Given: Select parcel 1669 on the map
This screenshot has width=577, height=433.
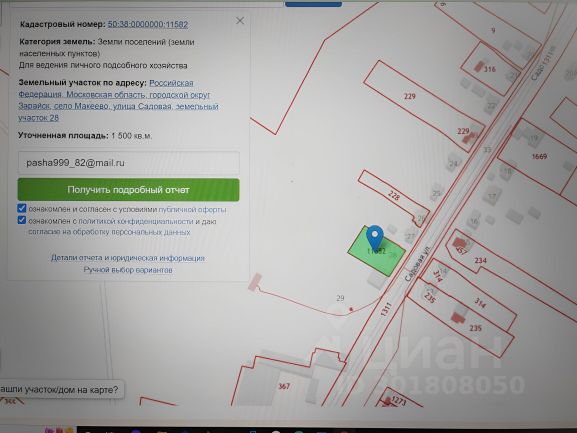Looking at the screenshot, I should click(539, 156).
